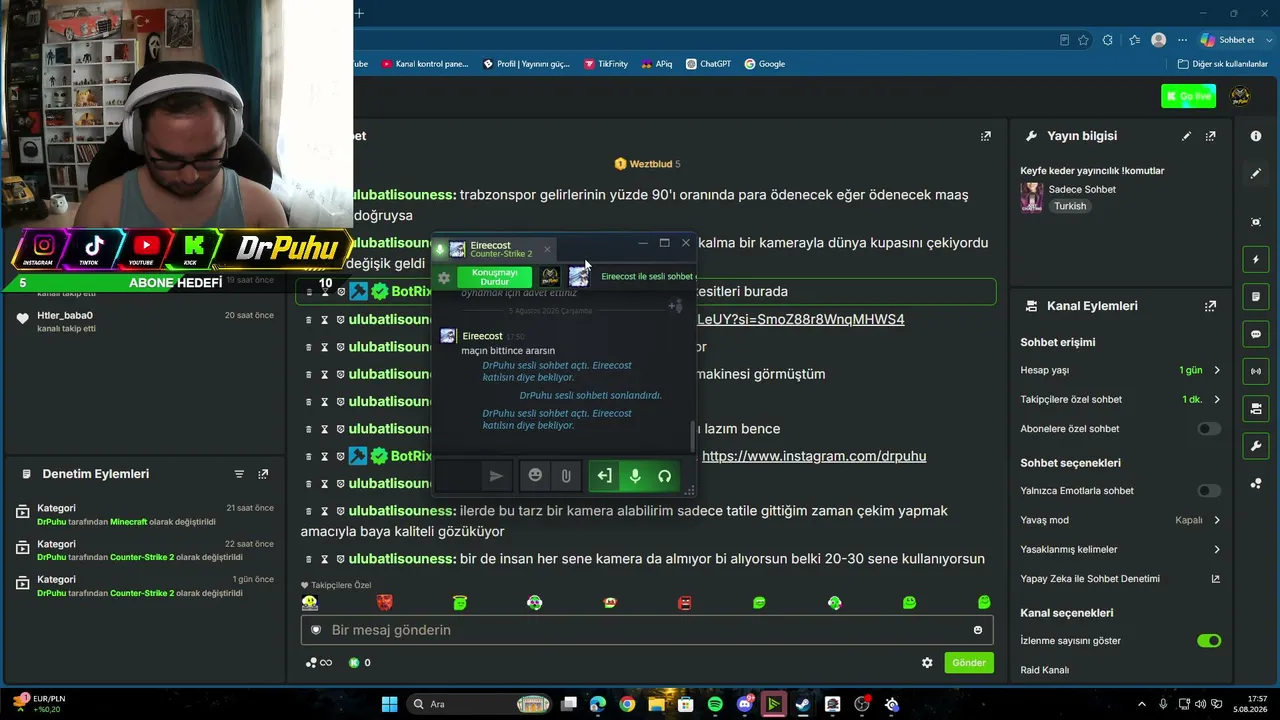Toggle the lightning bolt sidebar panel
Screen dimensions: 1280x720
point(1256,260)
